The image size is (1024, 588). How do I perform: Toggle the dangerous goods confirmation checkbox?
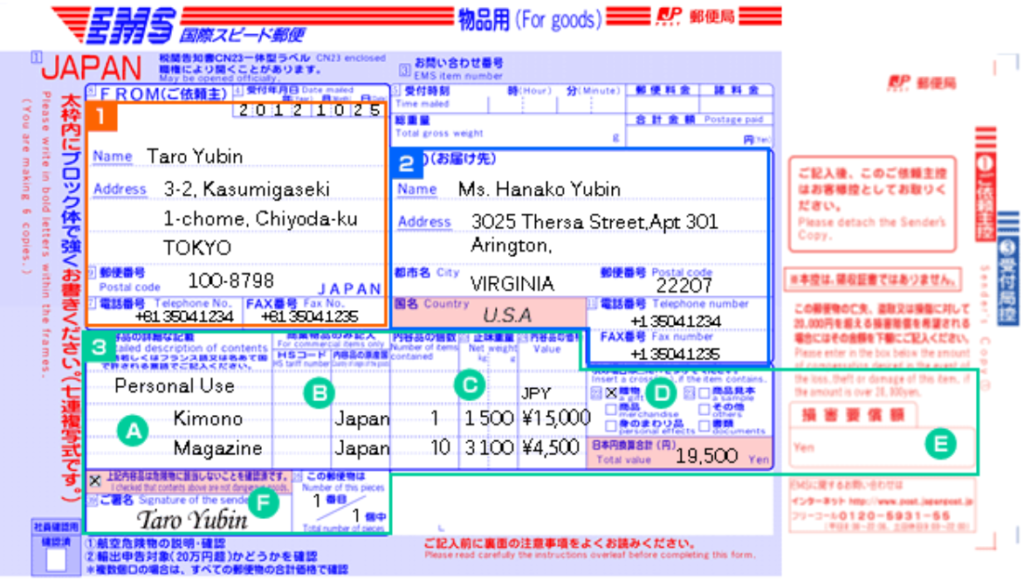click(95, 480)
